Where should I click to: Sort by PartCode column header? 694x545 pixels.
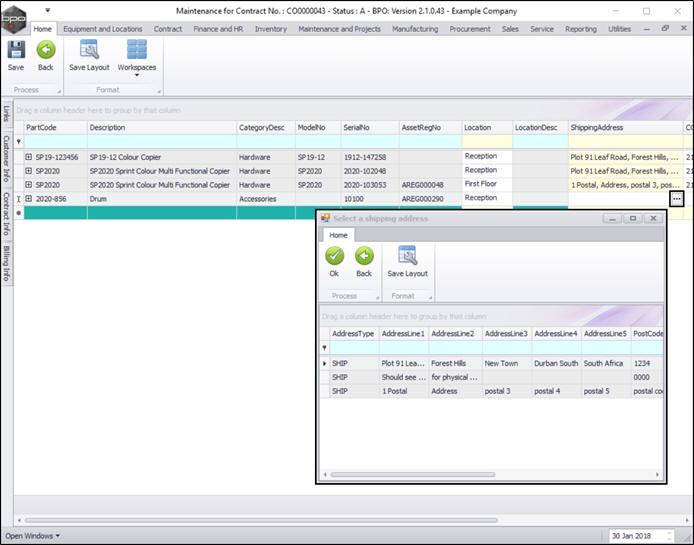coord(55,128)
